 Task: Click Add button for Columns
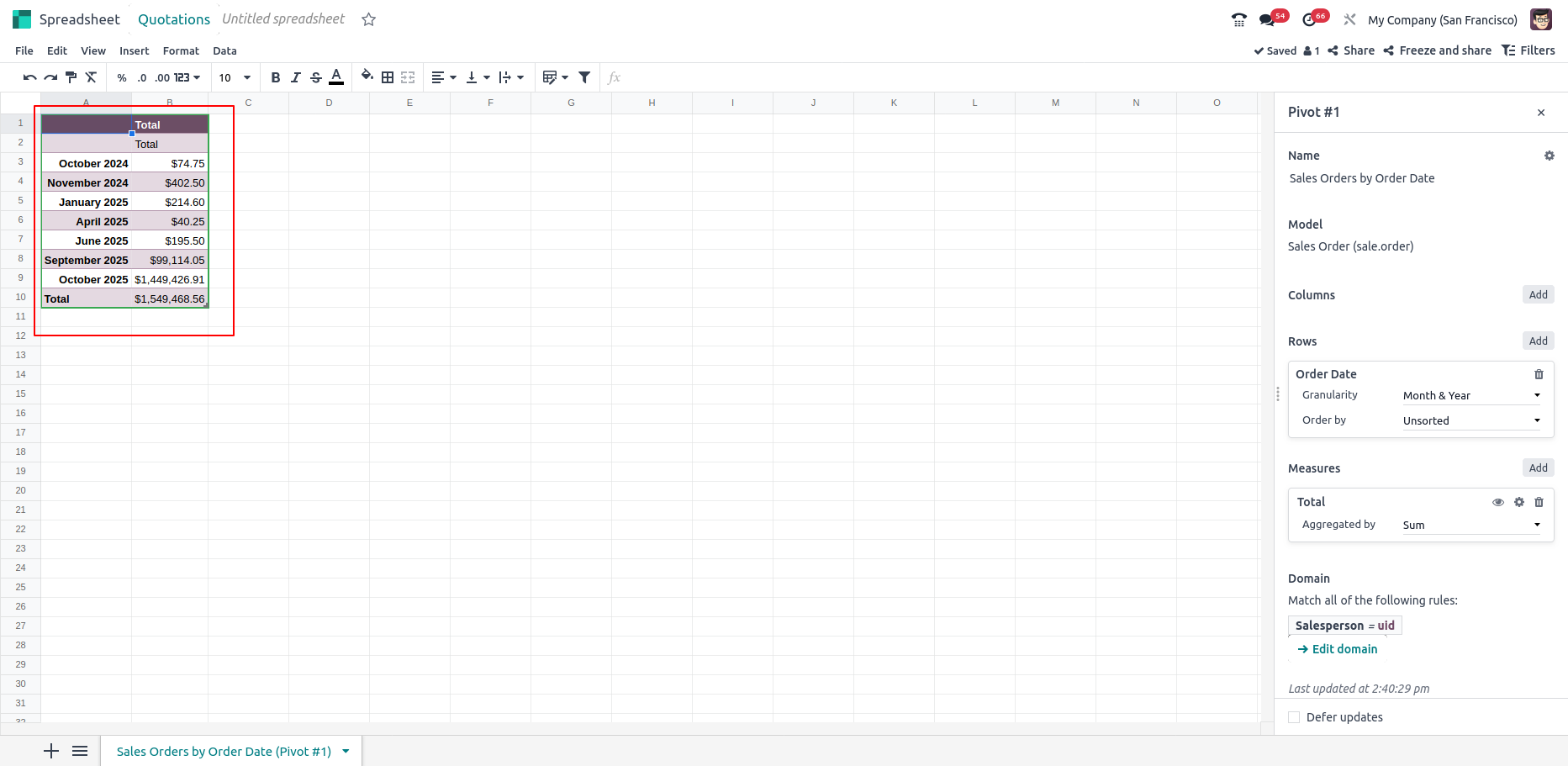1538,294
